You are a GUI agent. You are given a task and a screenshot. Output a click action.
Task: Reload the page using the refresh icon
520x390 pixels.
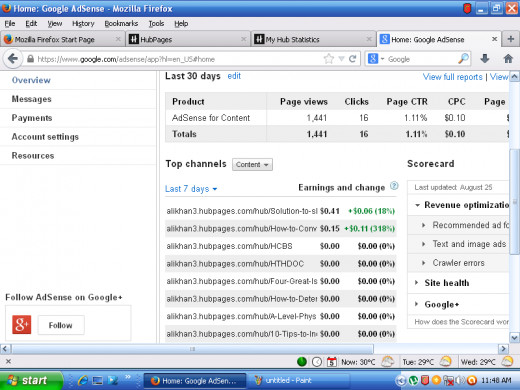click(x=353, y=59)
